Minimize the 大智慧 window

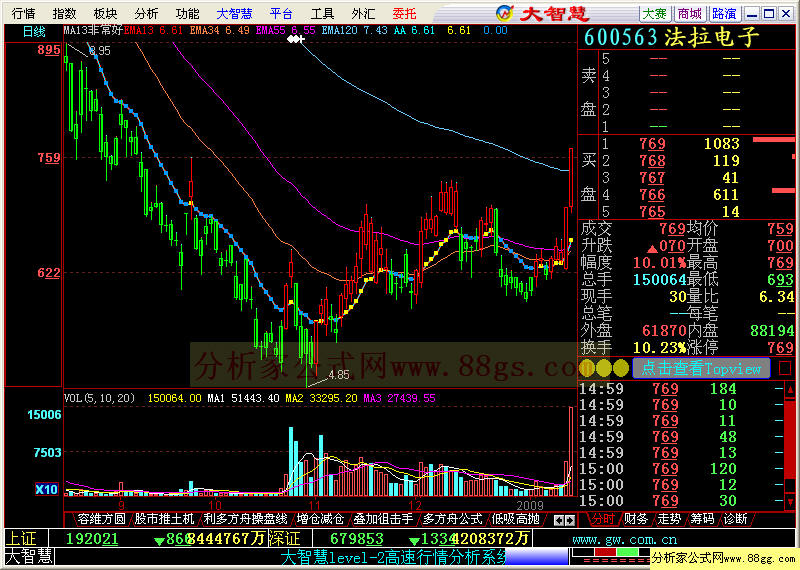pyautogui.click(x=752, y=14)
